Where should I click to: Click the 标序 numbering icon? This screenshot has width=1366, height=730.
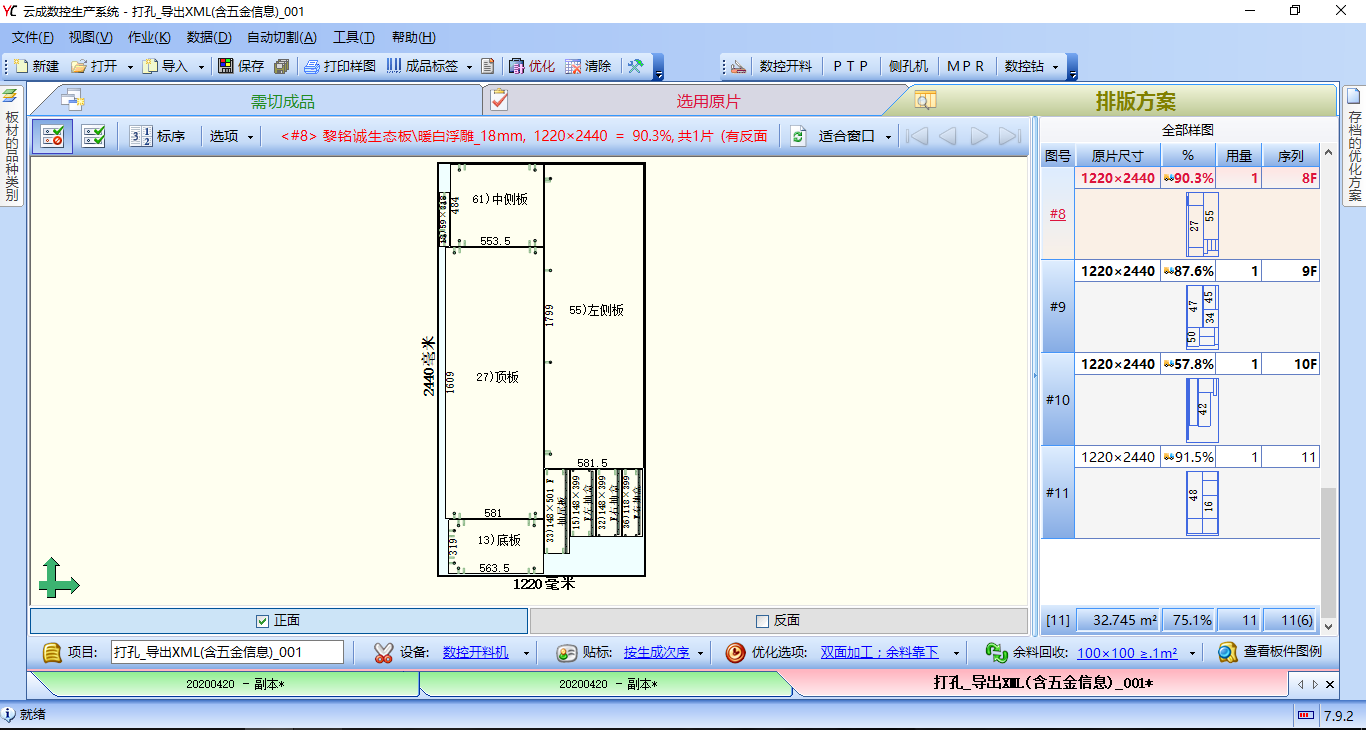point(141,136)
